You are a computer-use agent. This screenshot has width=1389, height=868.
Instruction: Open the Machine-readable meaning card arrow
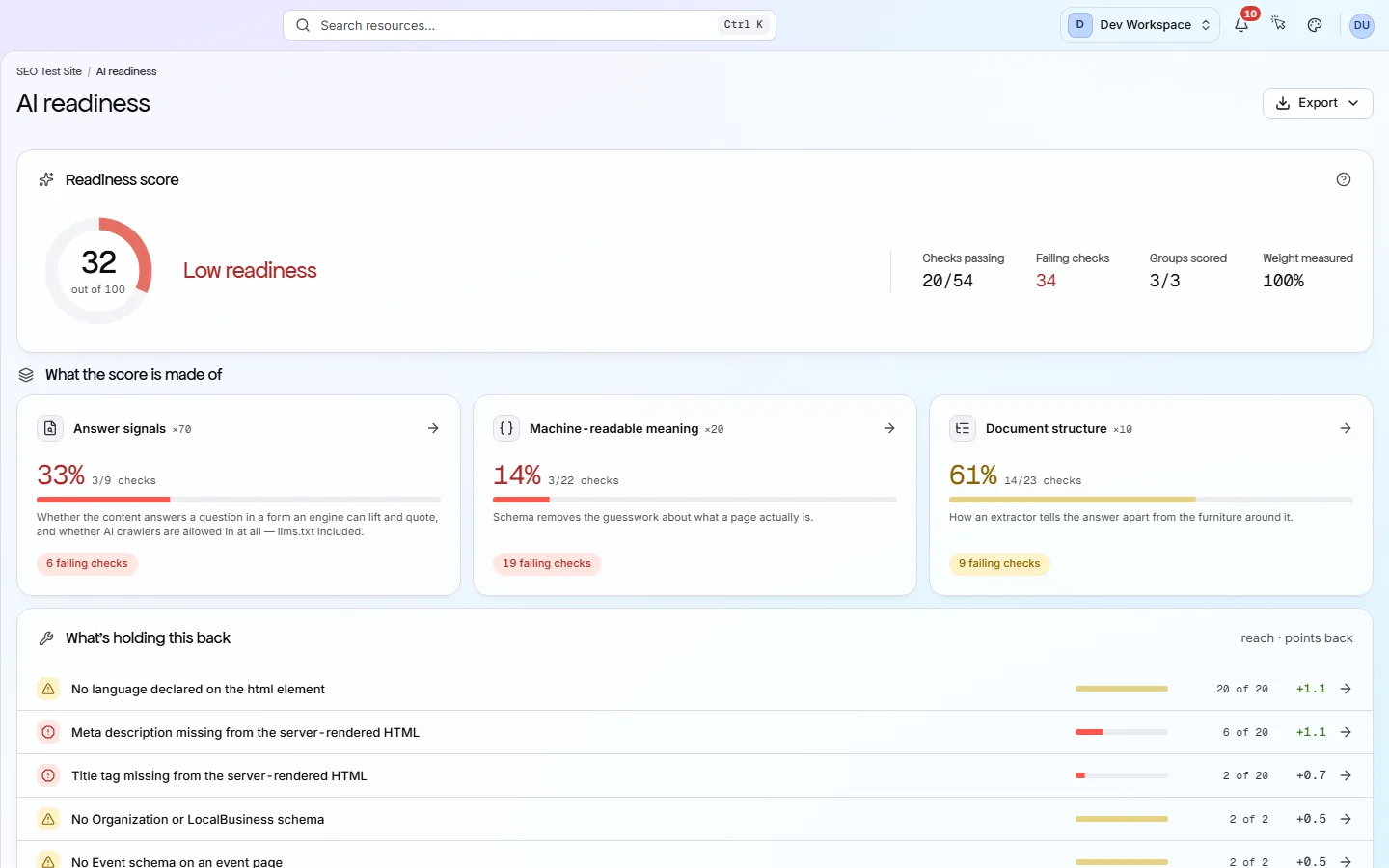point(889,428)
